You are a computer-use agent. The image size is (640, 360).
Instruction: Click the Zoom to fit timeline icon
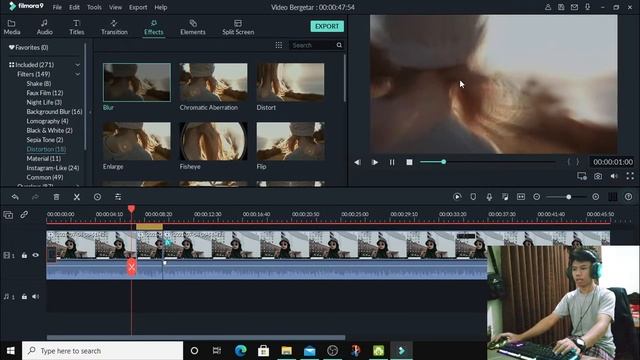tap(521, 197)
